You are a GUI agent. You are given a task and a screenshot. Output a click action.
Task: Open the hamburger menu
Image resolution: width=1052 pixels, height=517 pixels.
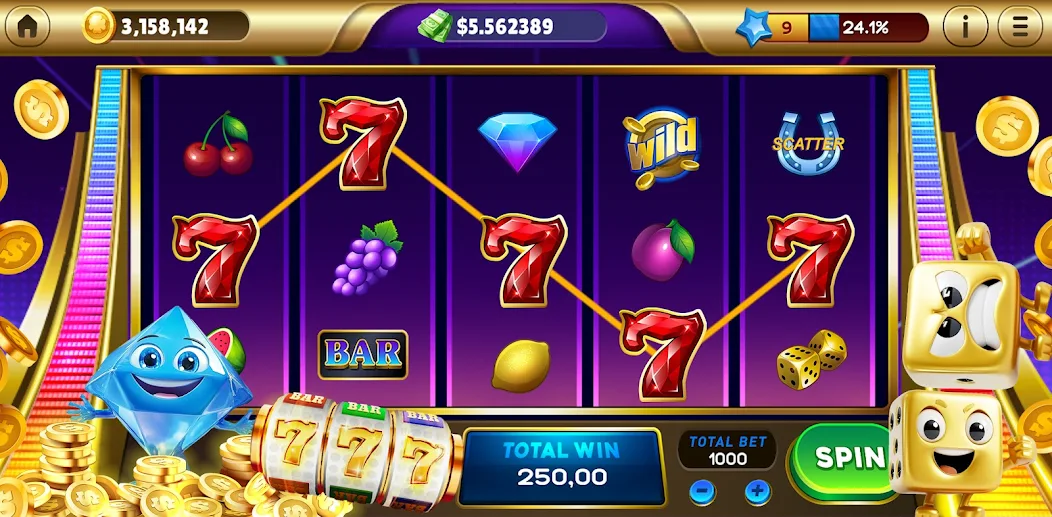pos(1020,26)
